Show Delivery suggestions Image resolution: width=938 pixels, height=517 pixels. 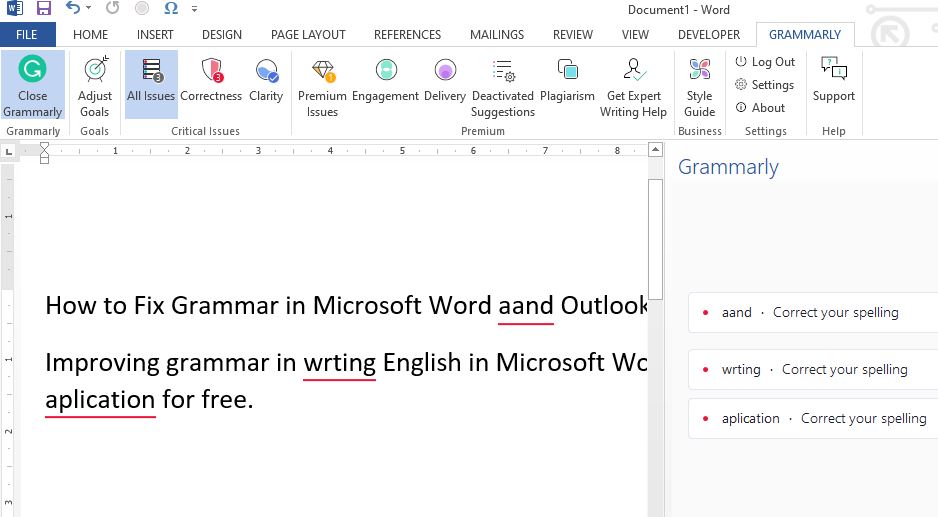tap(444, 81)
